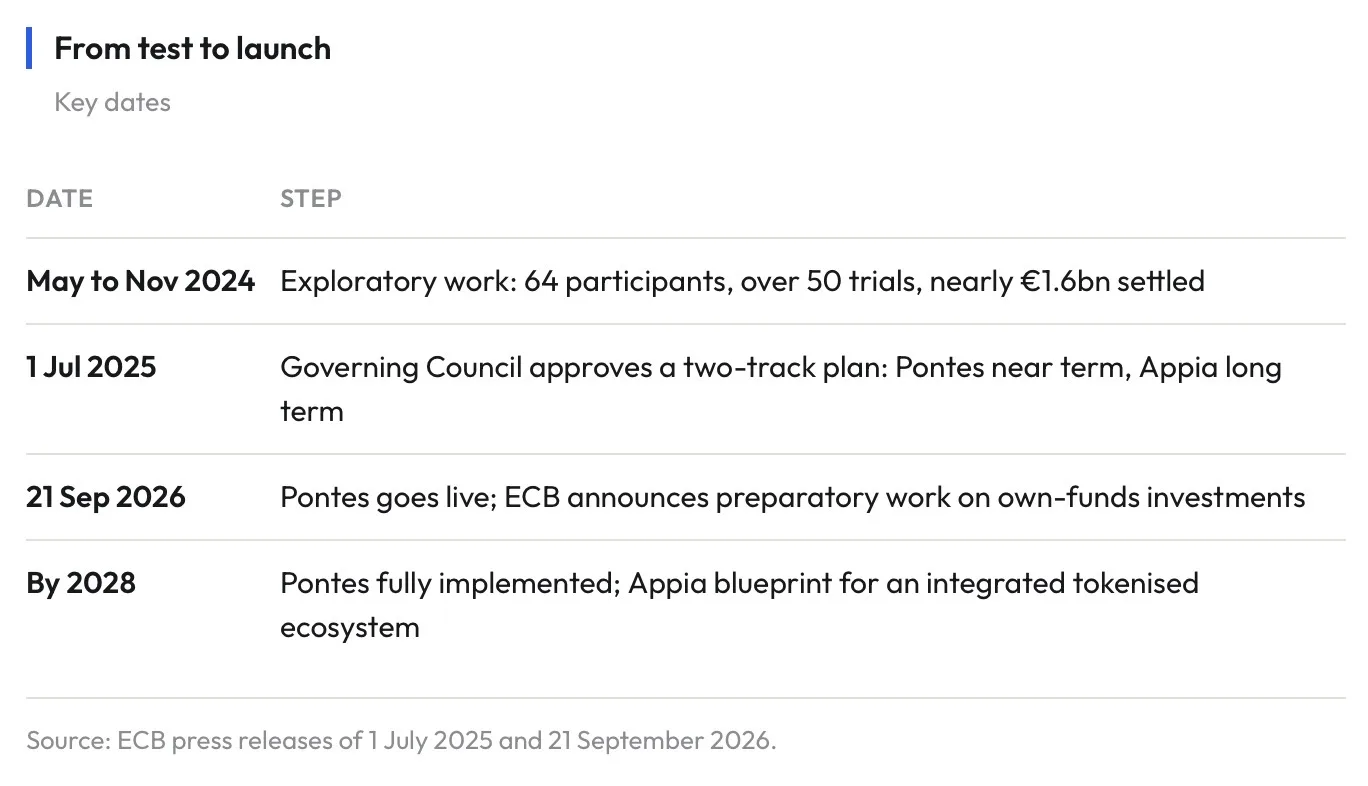Screen dimensions: 1368x786
Task: Click the Source ECB press releases footnote
Action: click(x=401, y=741)
